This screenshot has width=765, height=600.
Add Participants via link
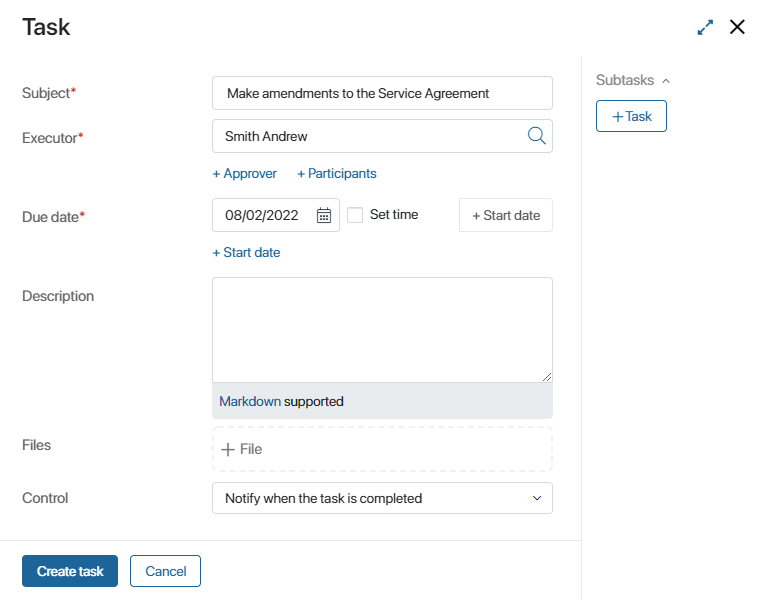[x=337, y=174]
